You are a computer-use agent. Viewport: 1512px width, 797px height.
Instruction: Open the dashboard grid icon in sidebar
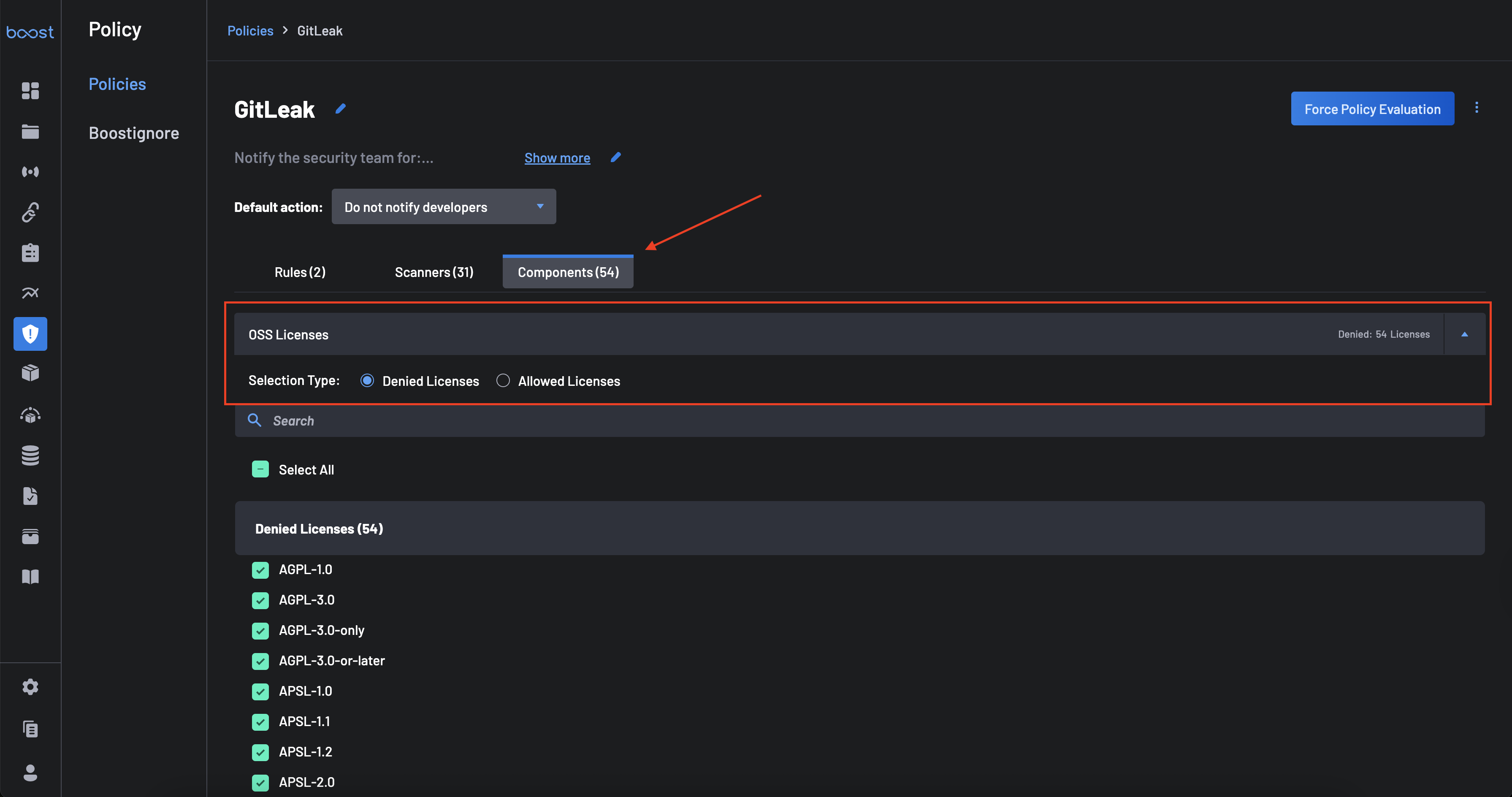point(30,90)
